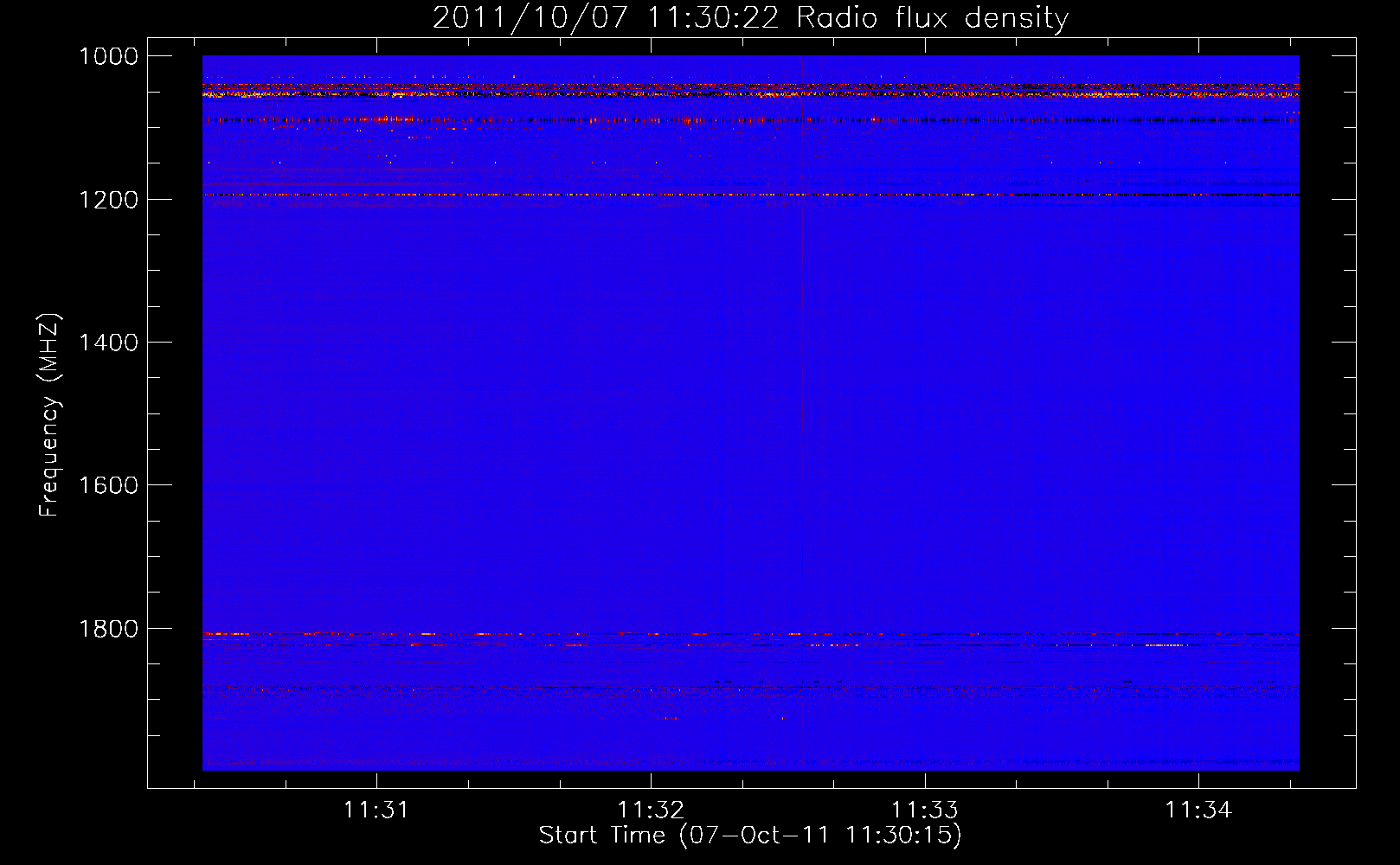
Task: Click the 'Start Time (07-Oct-11 11:30:15)' axis label
Action: [750, 836]
